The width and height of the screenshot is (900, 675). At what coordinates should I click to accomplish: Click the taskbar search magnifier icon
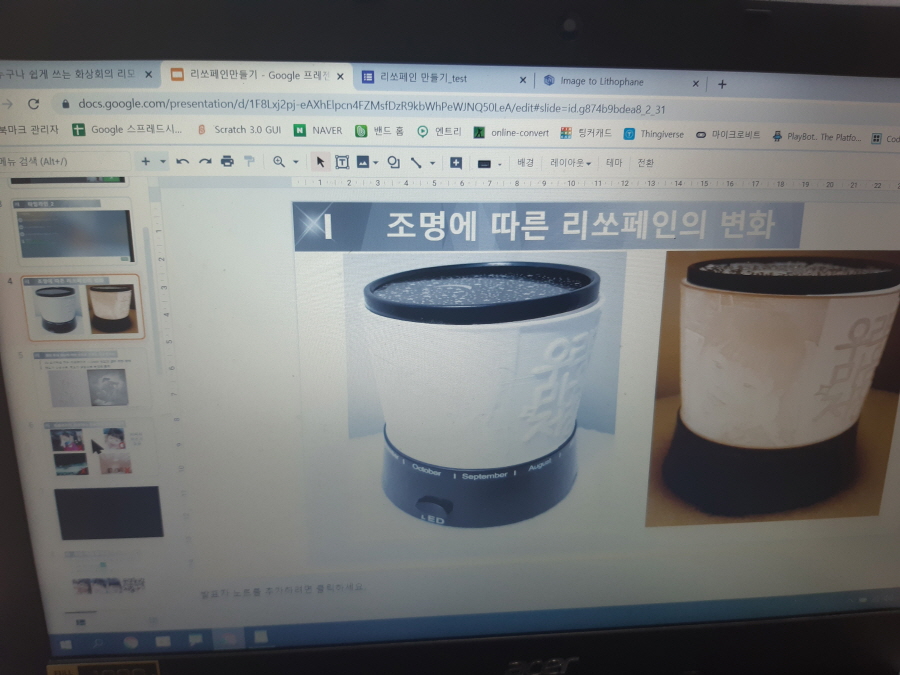pos(98,643)
